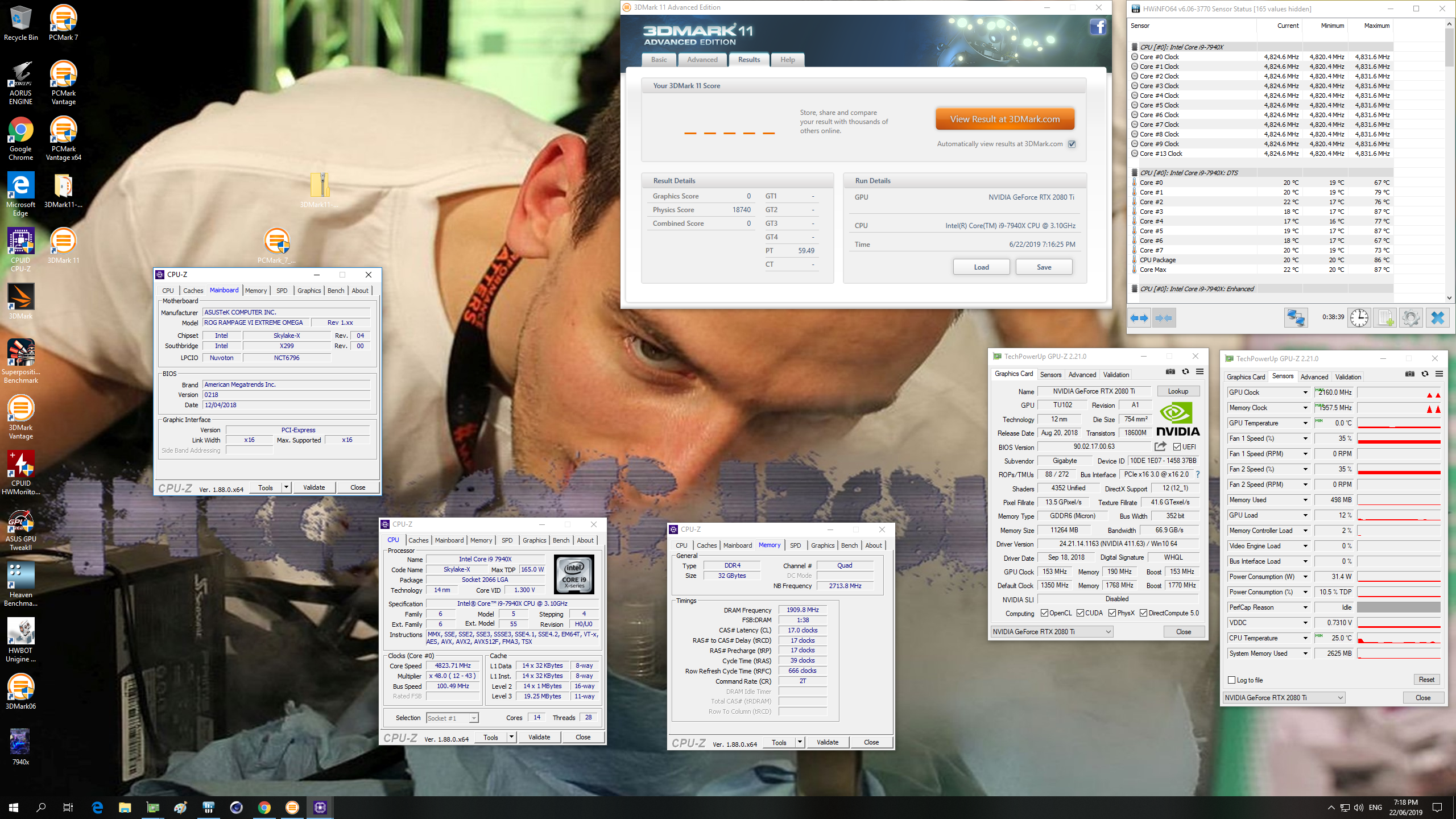Click camera icon in GPU-Z Sensors window

(x=1409, y=374)
